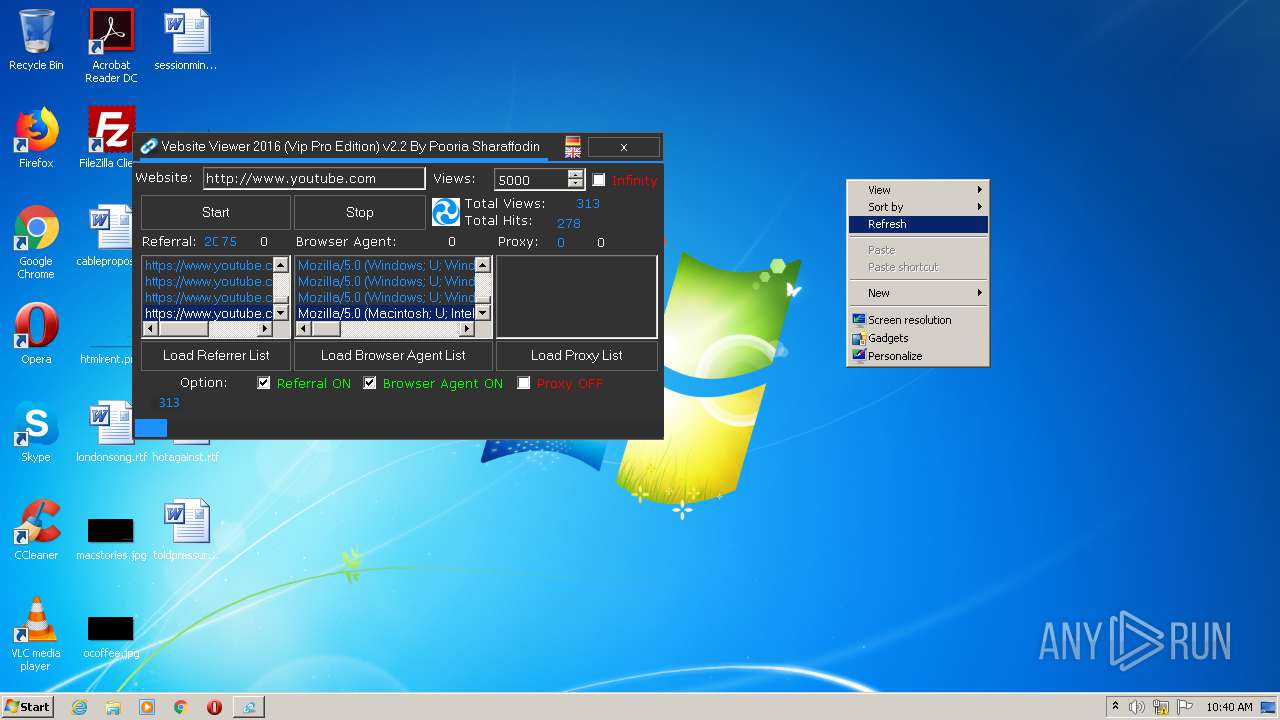Check the Proxy OFF checkbox
This screenshot has width=1280, height=720.
tap(524, 383)
